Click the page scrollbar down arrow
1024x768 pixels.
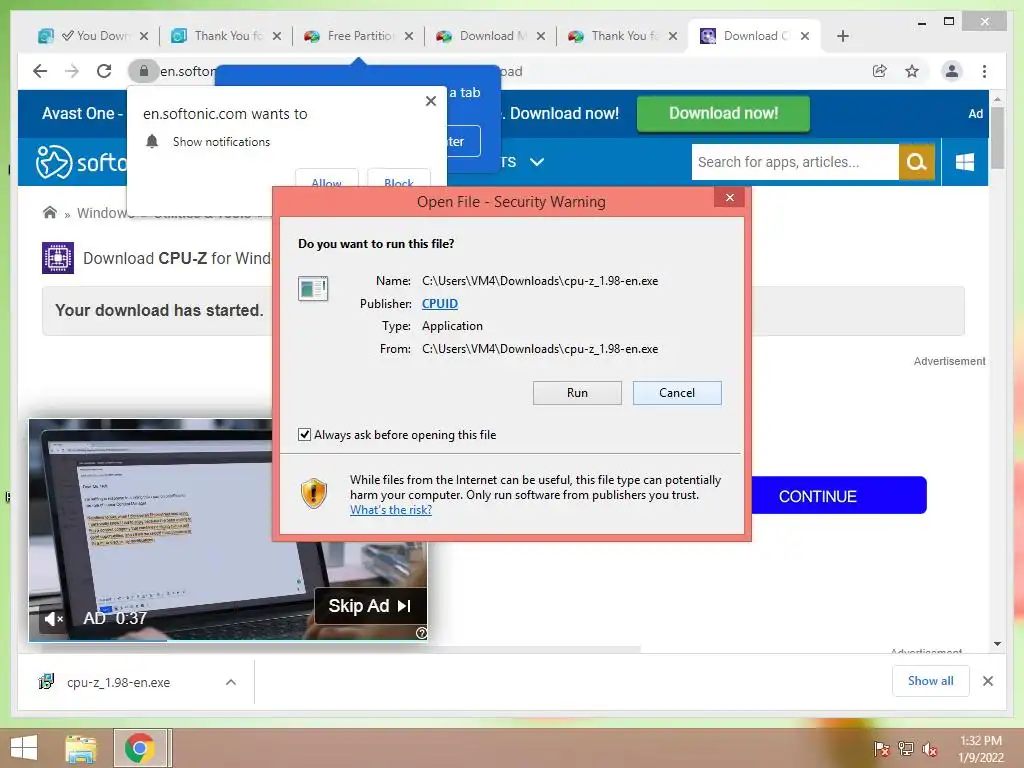(997, 643)
